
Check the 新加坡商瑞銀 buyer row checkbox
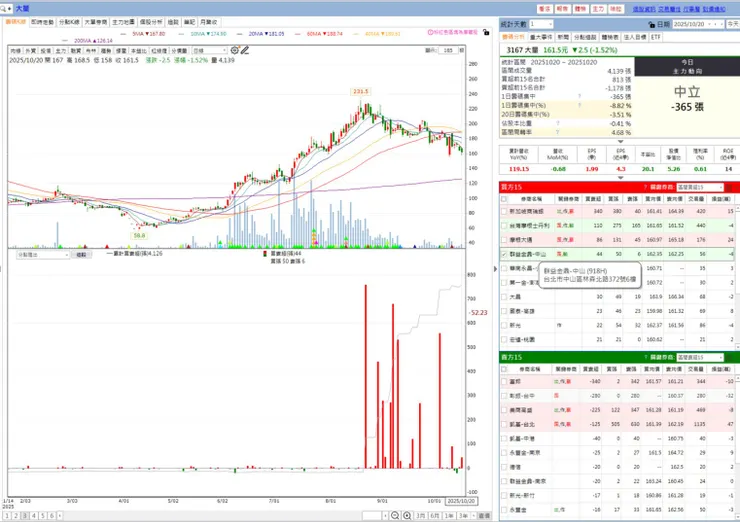(504, 211)
